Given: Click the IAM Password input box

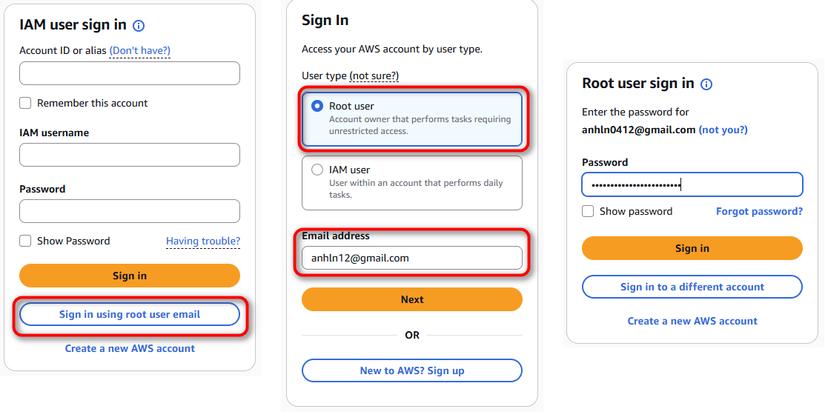Looking at the screenshot, I should point(129,211).
